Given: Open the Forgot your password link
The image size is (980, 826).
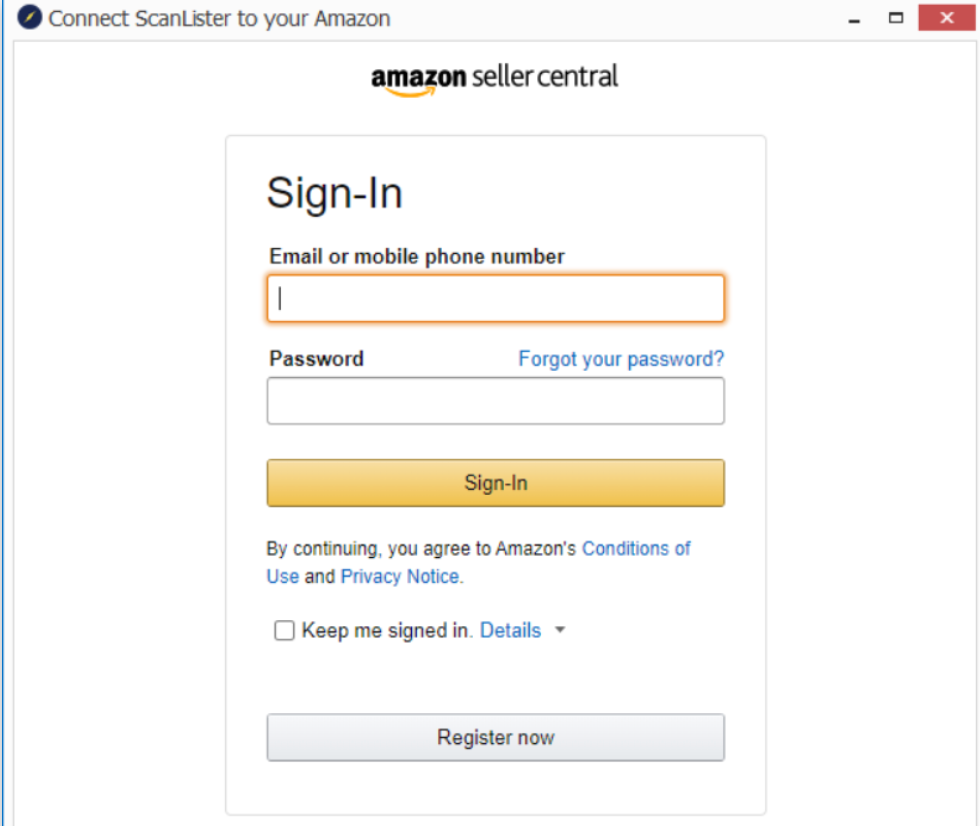Looking at the screenshot, I should click(x=621, y=359).
